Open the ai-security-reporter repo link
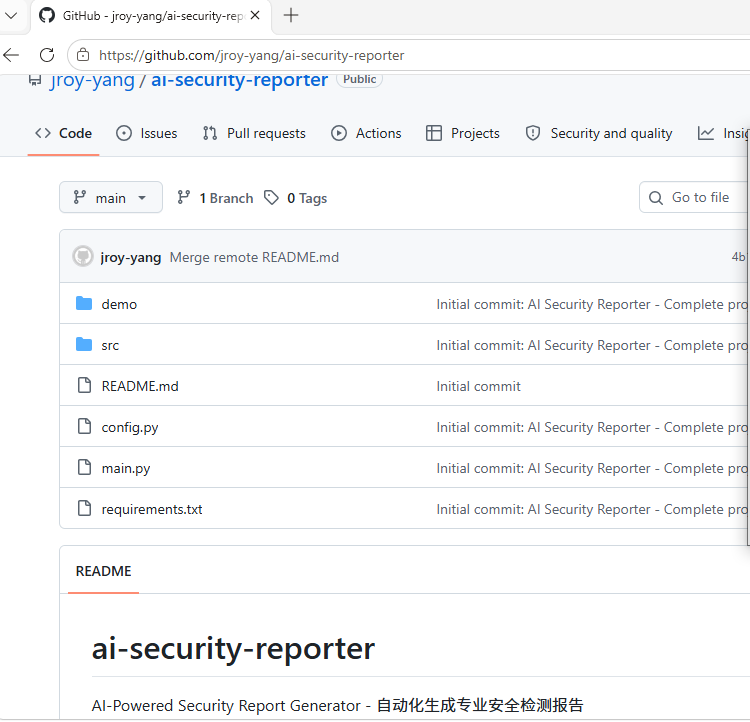 (x=240, y=80)
